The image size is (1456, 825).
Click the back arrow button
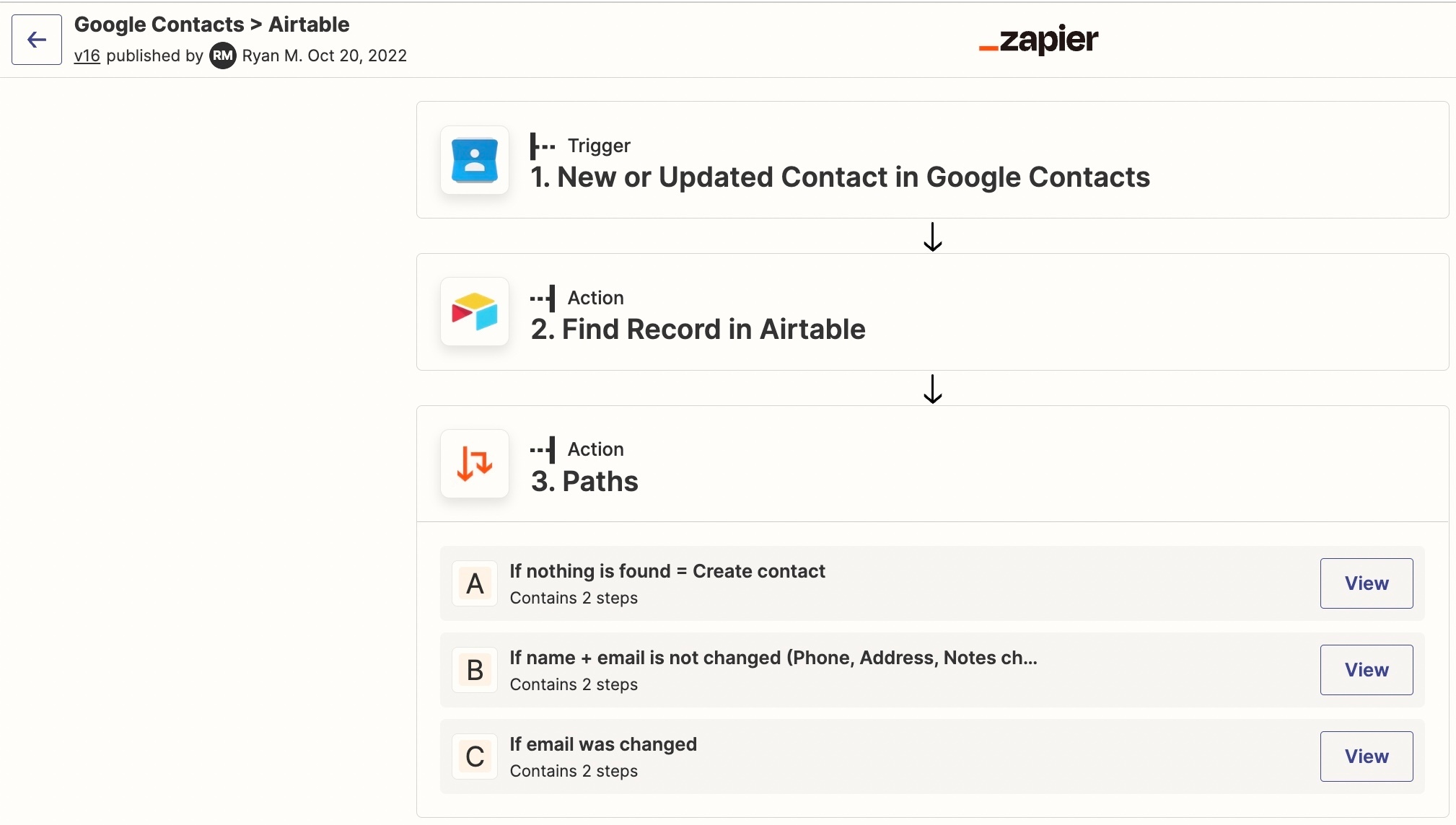(37, 40)
